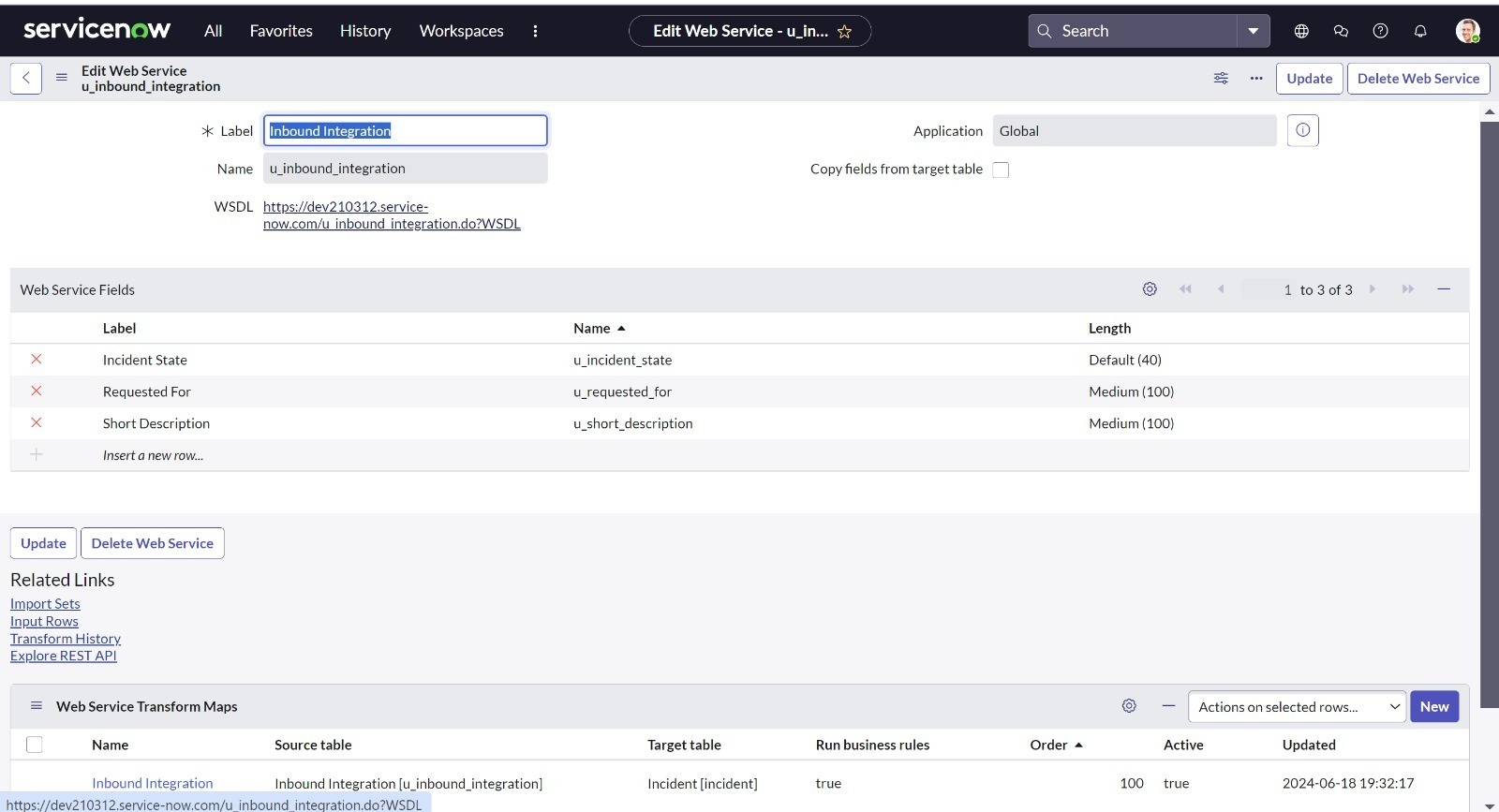Click the page number input in Web Service Fields
This screenshot has width=1499, height=812.
pyautogui.click(x=1269, y=289)
